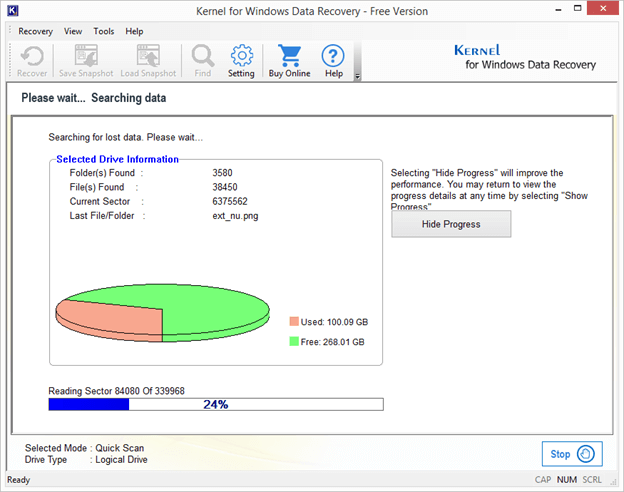The image size is (624, 492).
Task: Open the Recovery menu
Action: coord(35,31)
